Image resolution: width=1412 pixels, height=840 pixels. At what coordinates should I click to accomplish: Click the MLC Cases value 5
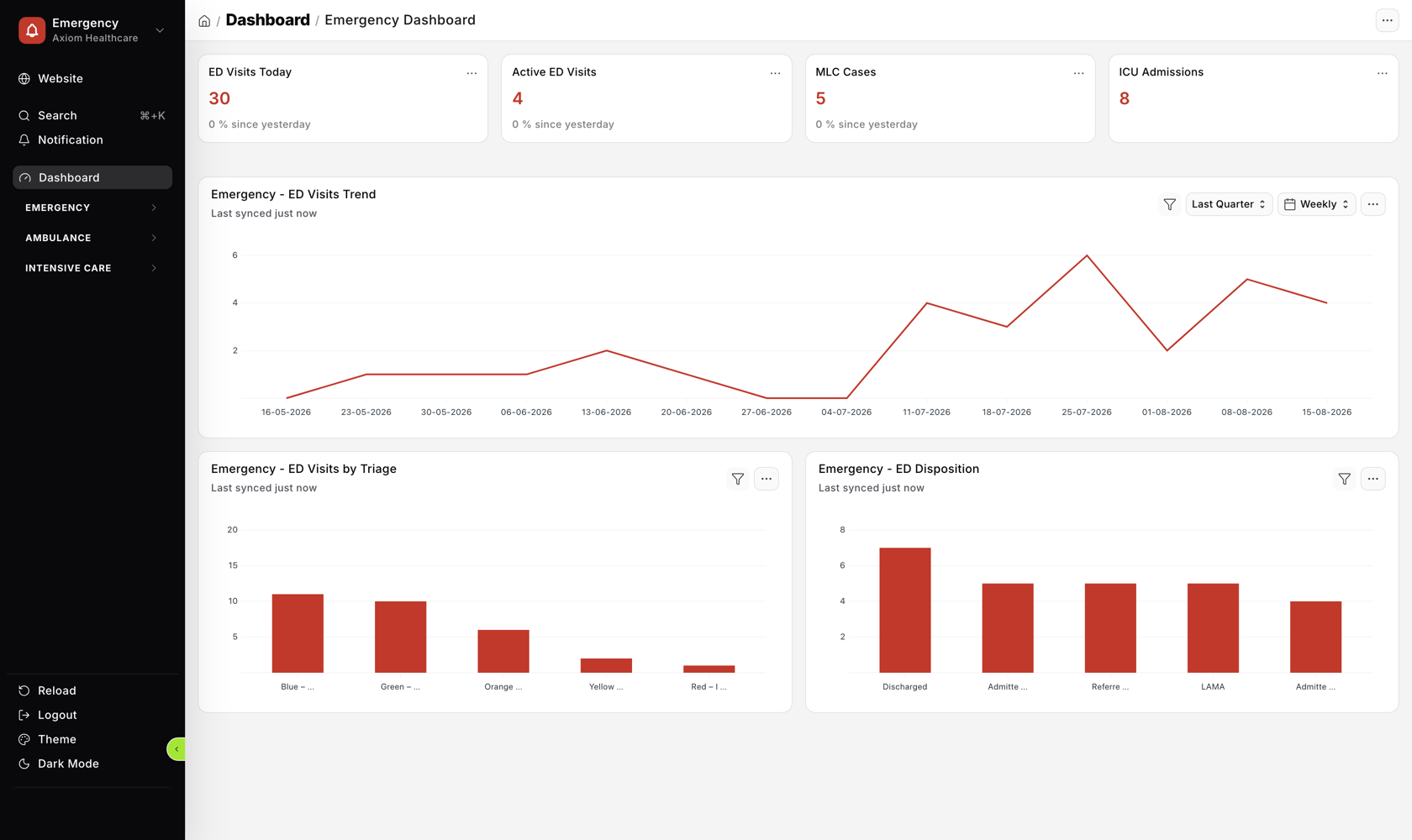click(x=821, y=98)
